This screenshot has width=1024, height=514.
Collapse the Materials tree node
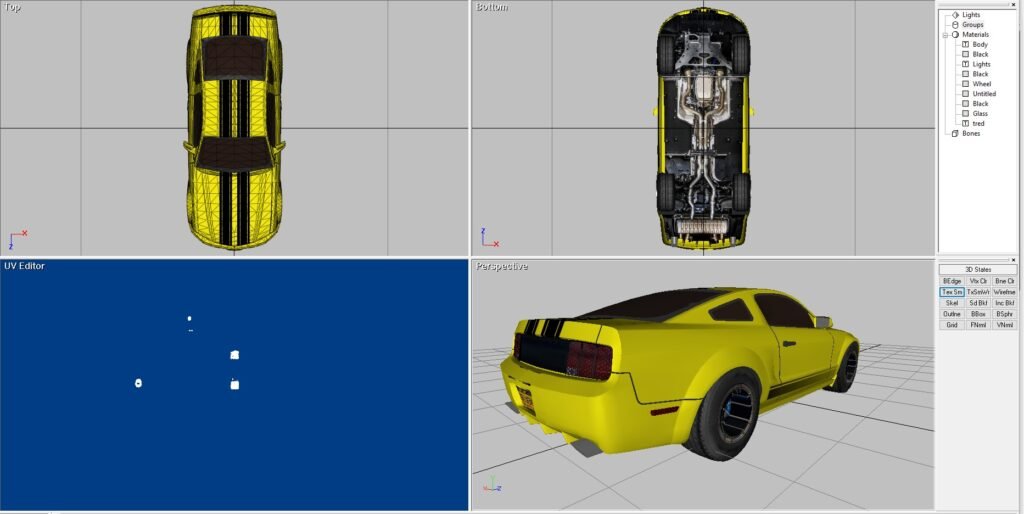tap(945, 35)
